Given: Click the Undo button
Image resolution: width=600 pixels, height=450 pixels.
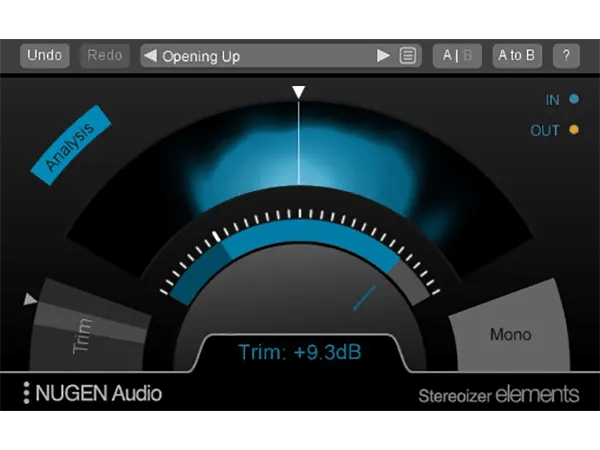Looking at the screenshot, I should pos(44,55).
